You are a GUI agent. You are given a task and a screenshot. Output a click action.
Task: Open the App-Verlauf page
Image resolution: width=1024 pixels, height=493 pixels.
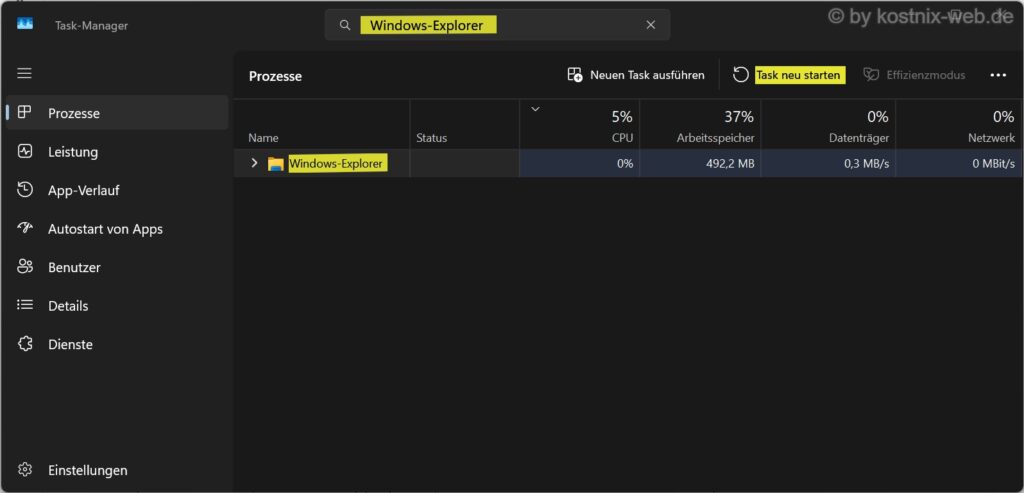pos(118,190)
